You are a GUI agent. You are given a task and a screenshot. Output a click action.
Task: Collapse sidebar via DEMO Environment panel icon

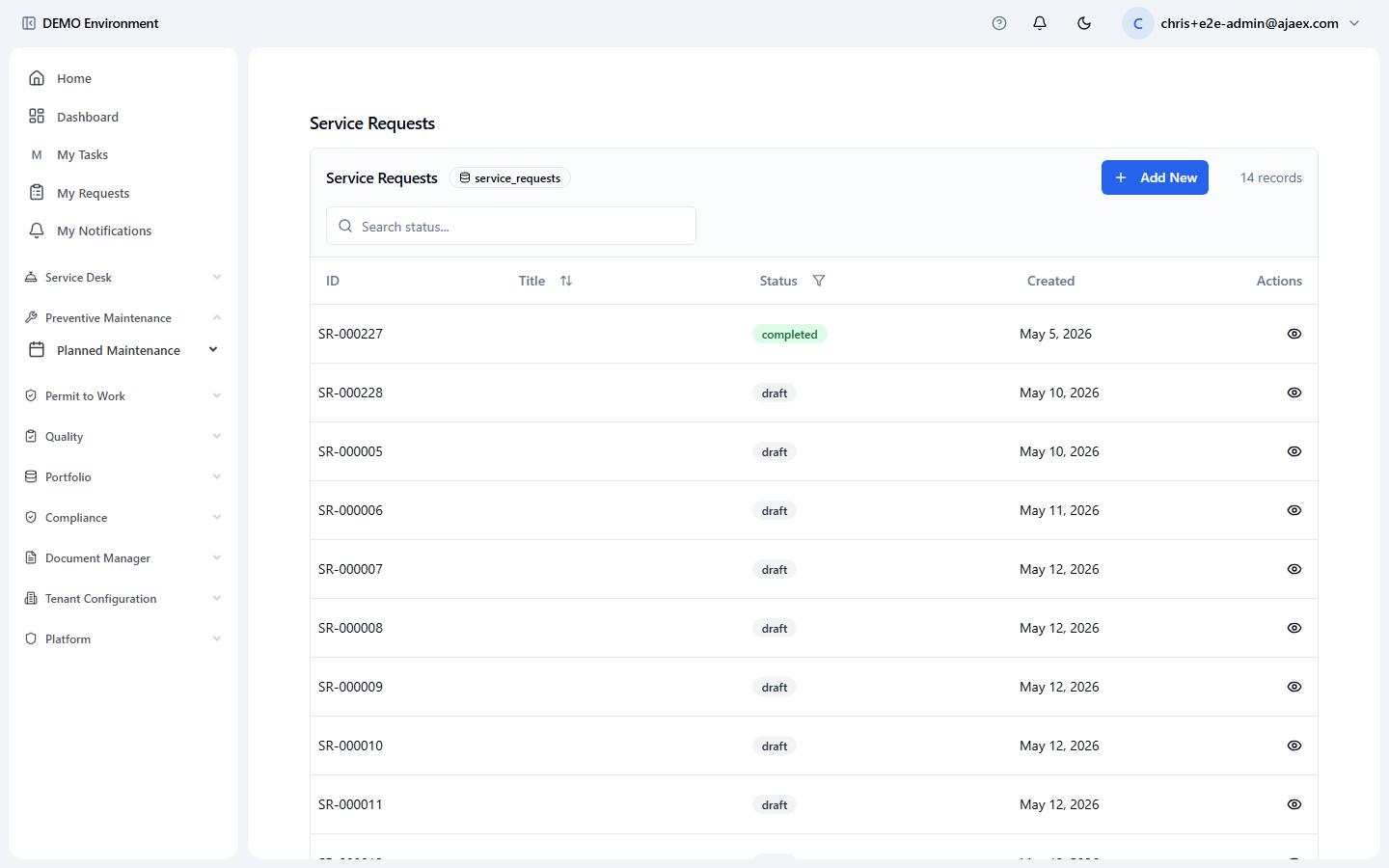(x=29, y=23)
